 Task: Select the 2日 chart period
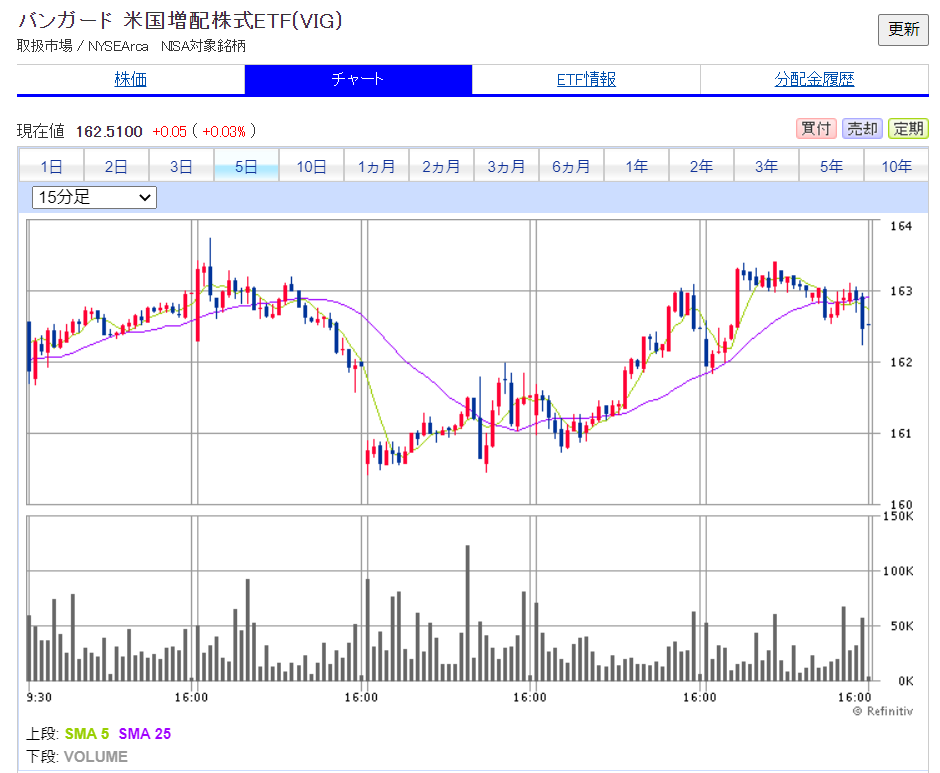point(116,166)
